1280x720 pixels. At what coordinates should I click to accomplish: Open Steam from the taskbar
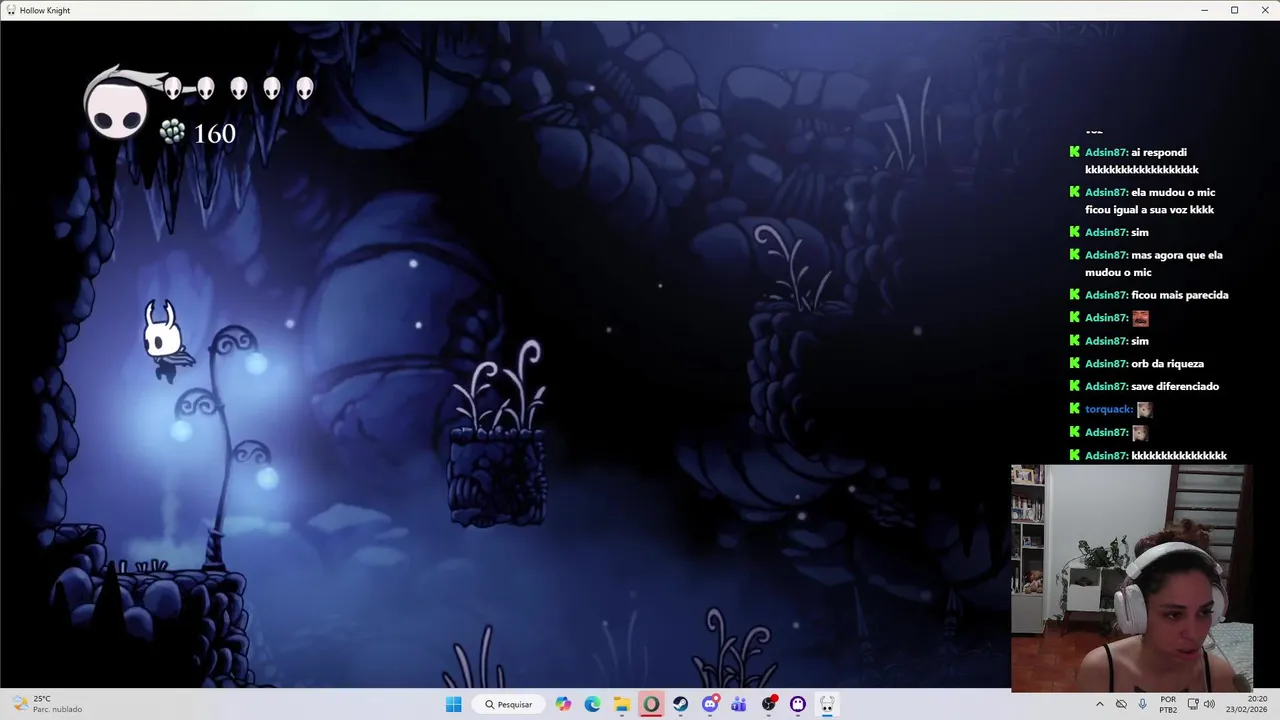pyautogui.click(x=680, y=704)
